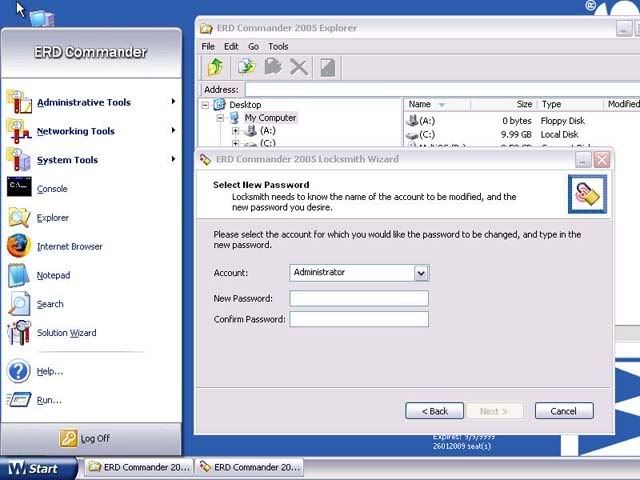Open the File menu in Explorer
Viewport: 640px width, 480px height.
[x=208, y=46]
